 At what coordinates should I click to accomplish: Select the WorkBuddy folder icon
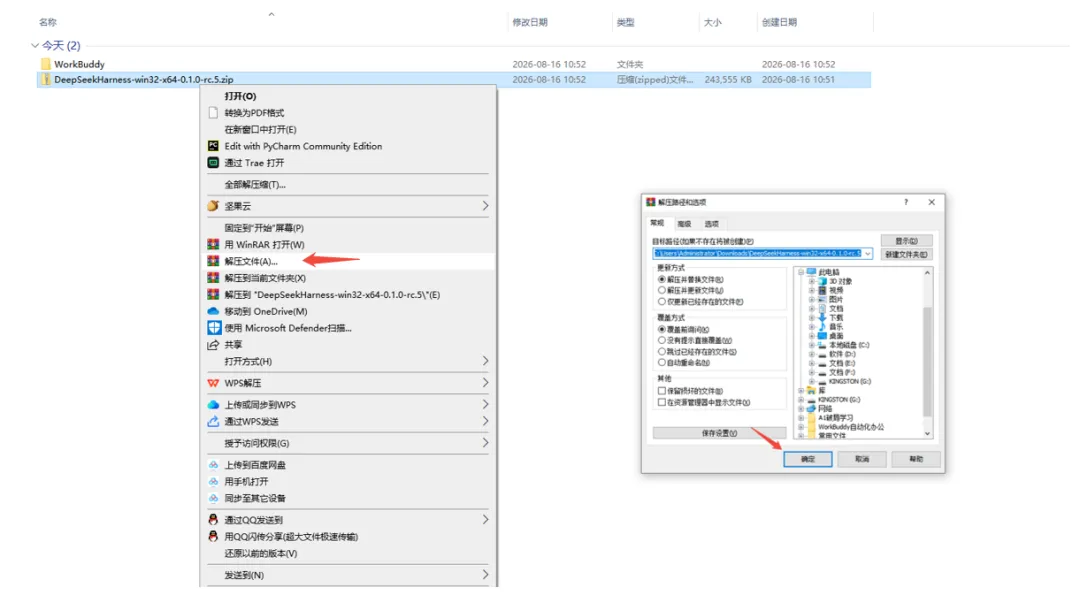45,64
